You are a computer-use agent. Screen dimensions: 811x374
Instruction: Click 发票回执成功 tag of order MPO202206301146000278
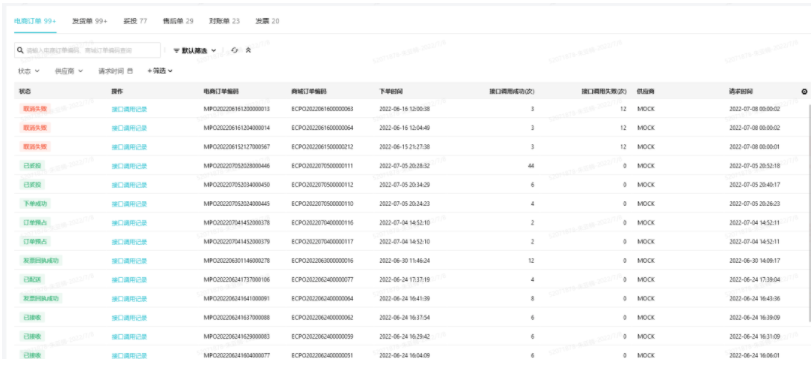click(41, 260)
